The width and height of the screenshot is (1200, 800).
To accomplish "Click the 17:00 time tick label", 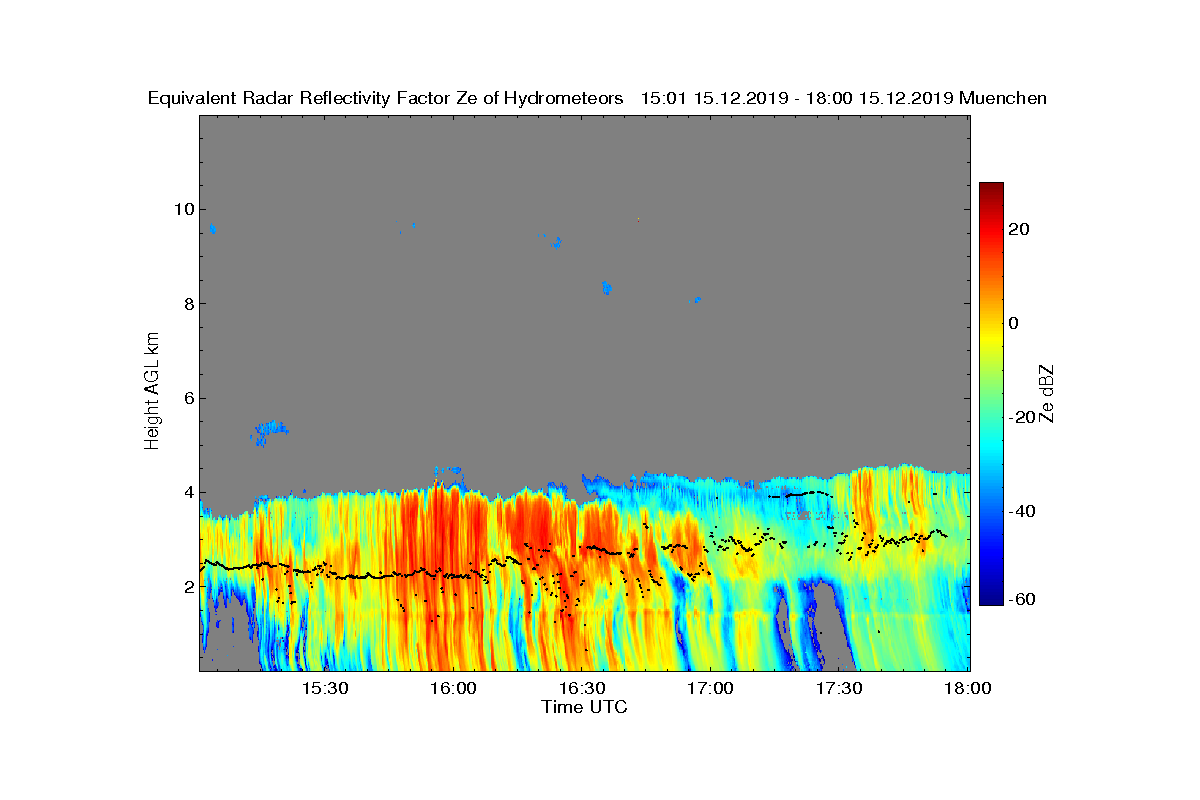I will tap(711, 689).
